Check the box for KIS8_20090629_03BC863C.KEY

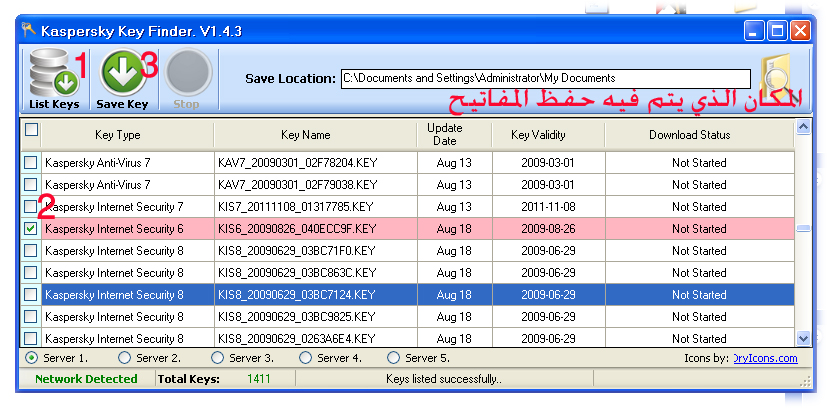pos(31,273)
